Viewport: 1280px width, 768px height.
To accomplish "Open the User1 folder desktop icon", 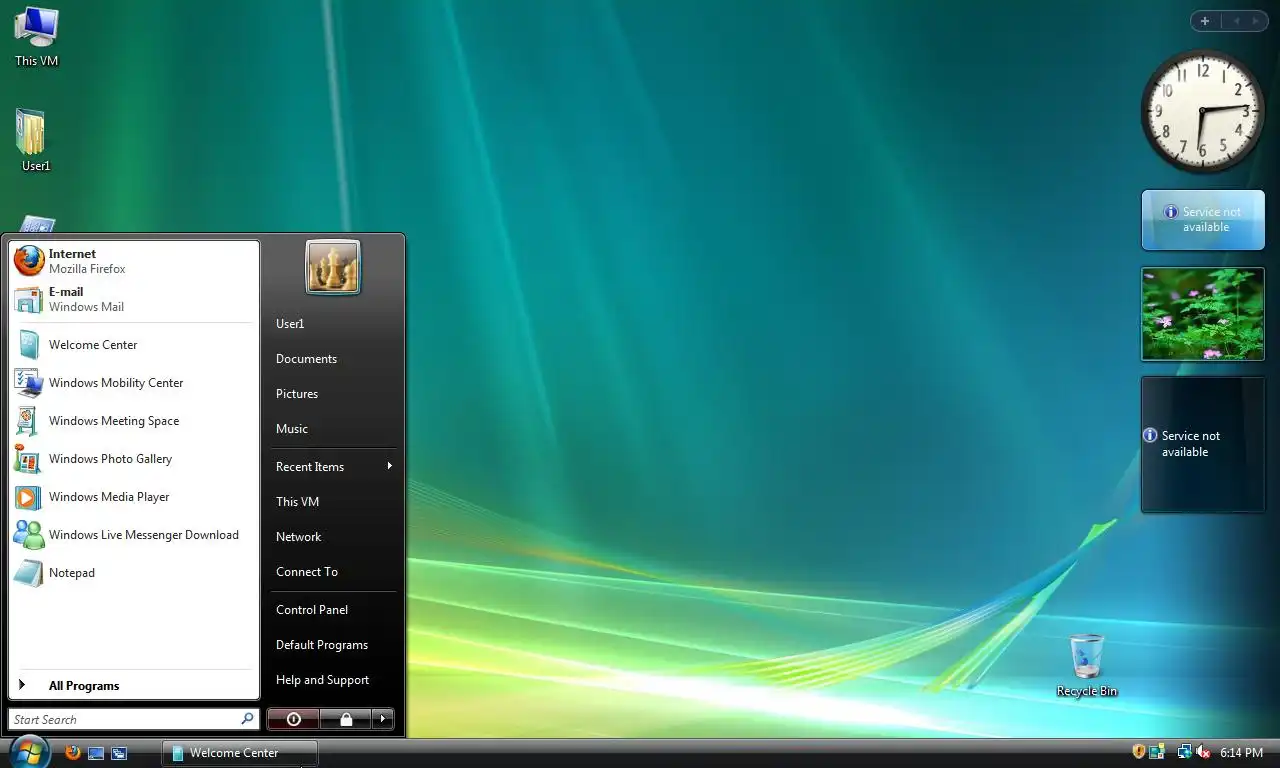I will tap(36, 140).
